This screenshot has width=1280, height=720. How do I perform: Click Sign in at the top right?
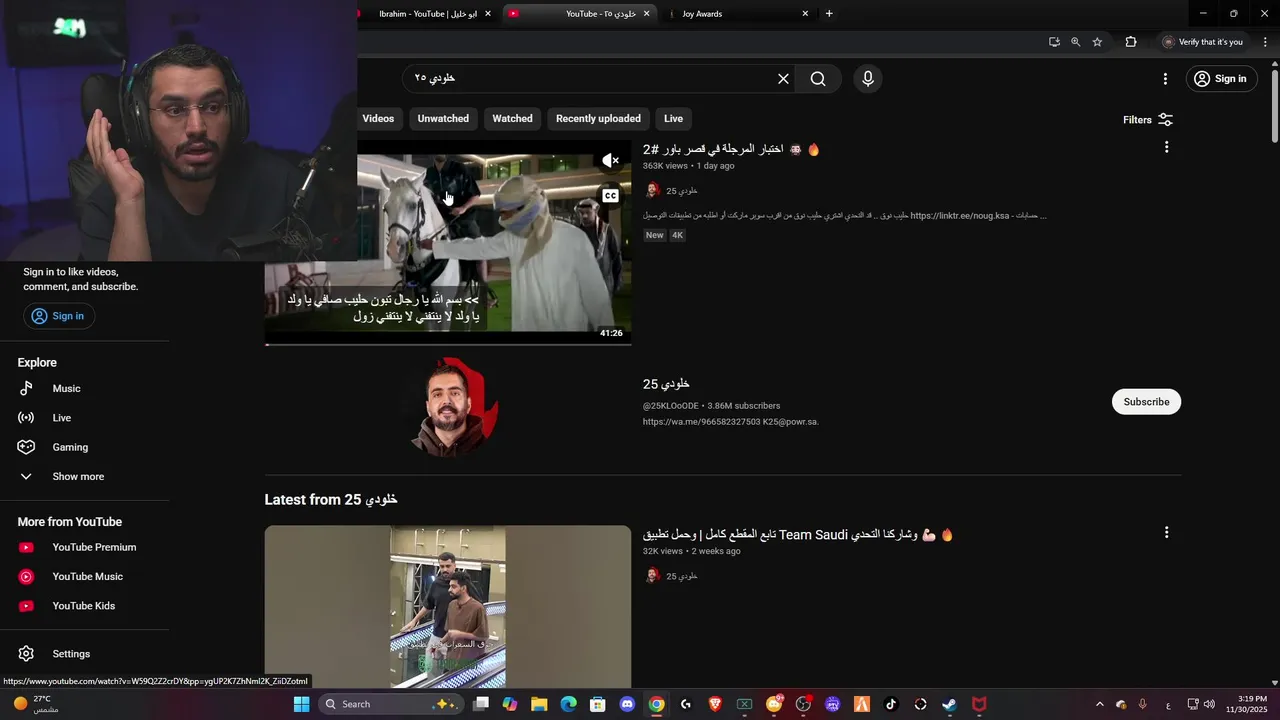pos(1221,79)
